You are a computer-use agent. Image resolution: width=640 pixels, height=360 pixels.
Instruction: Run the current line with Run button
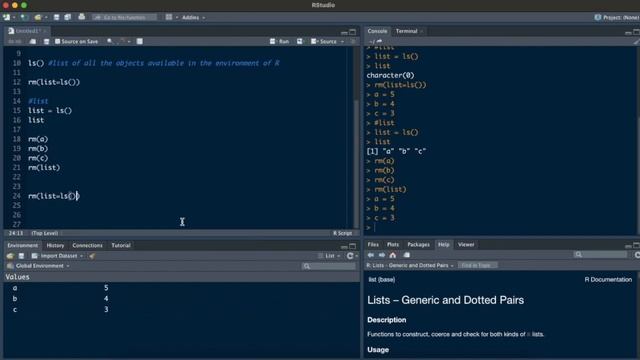280,41
